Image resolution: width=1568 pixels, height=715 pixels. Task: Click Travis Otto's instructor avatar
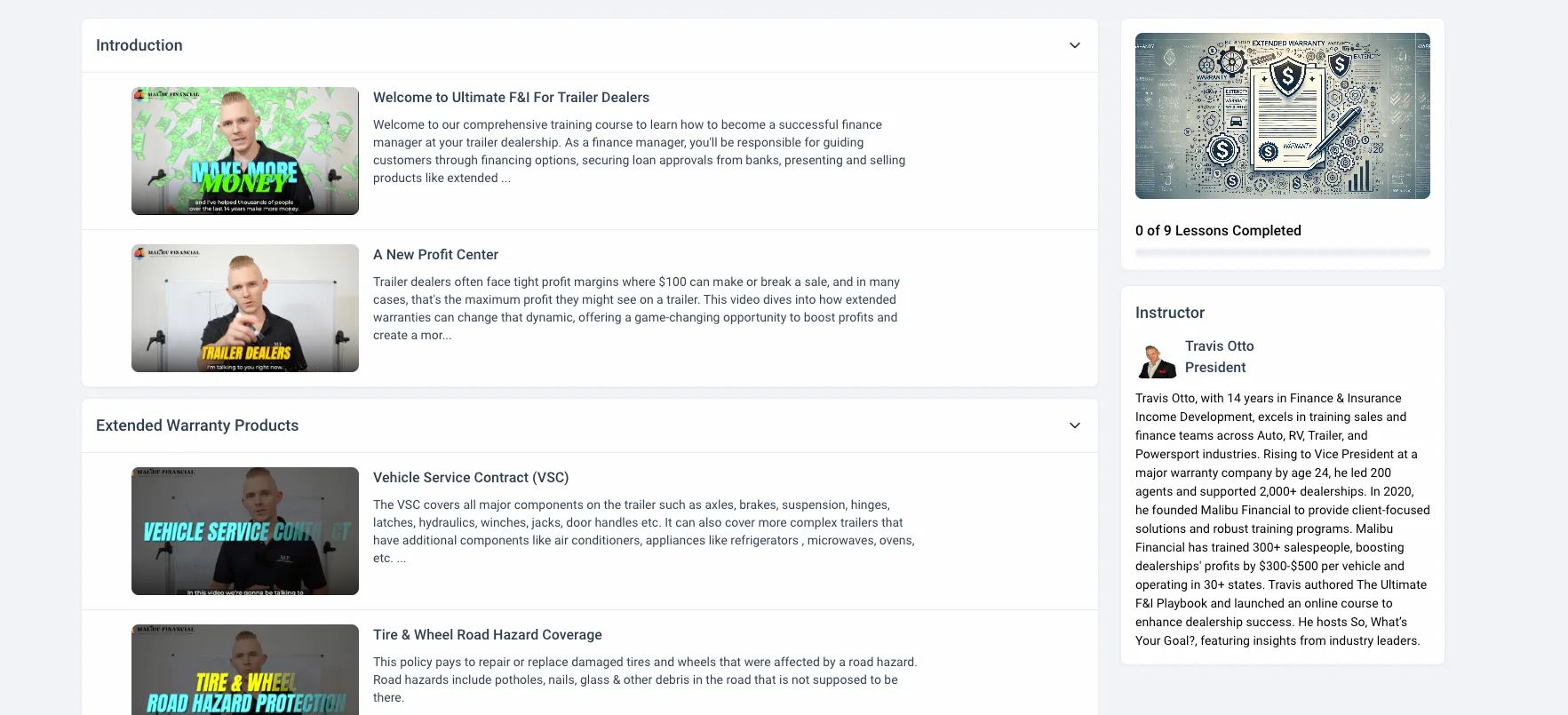click(1157, 358)
